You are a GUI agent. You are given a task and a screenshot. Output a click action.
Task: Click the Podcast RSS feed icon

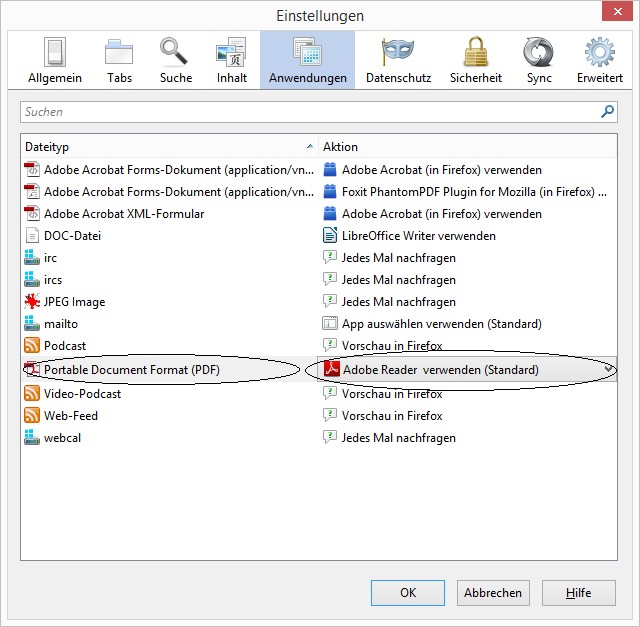[32, 345]
